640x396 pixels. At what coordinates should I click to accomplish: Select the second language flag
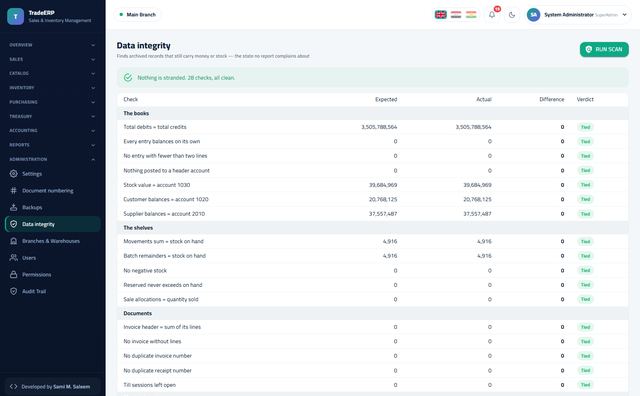(x=456, y=15)
